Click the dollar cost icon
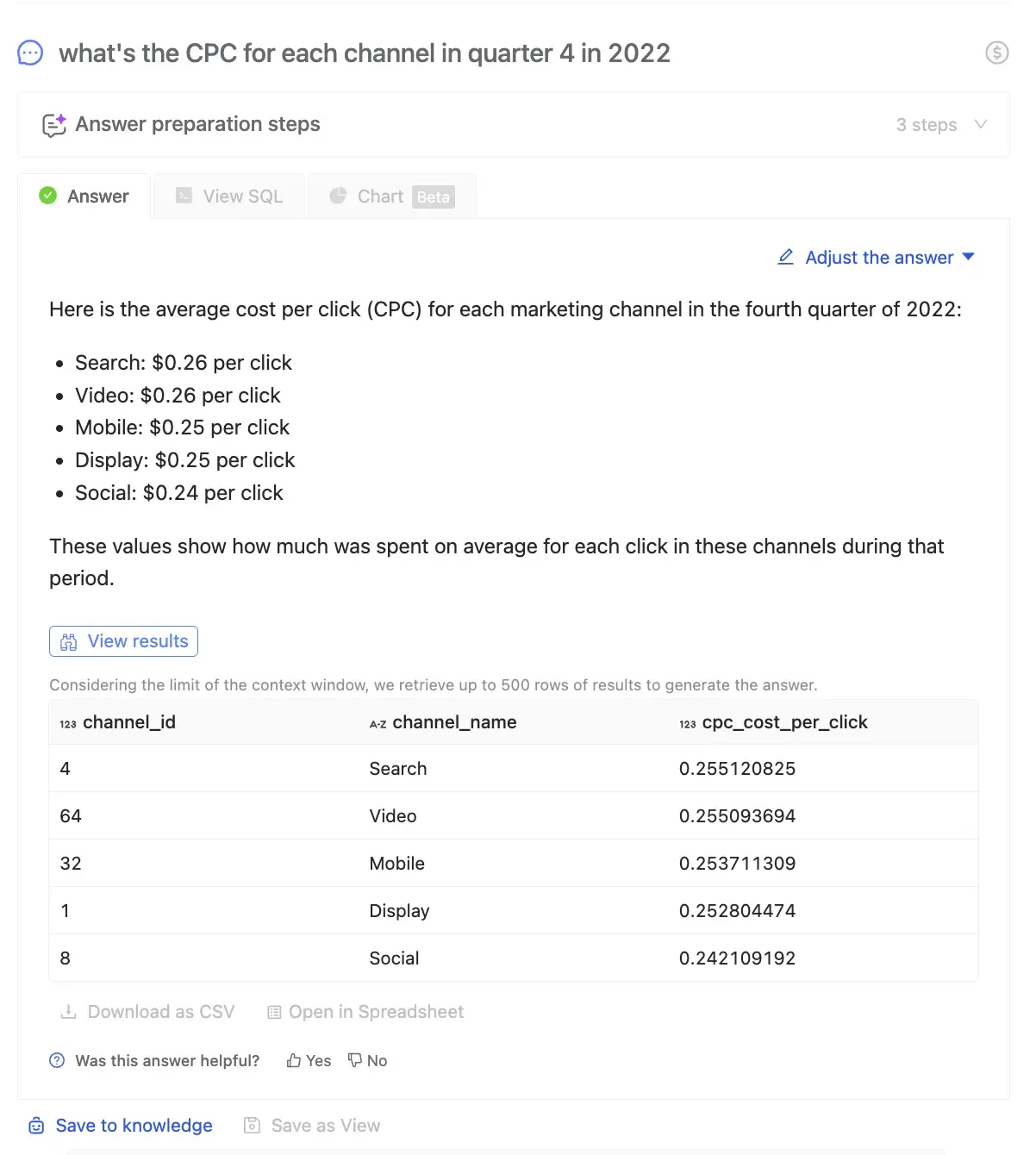The height and width of the screenshot is (1155, 1036). point(996,53)
